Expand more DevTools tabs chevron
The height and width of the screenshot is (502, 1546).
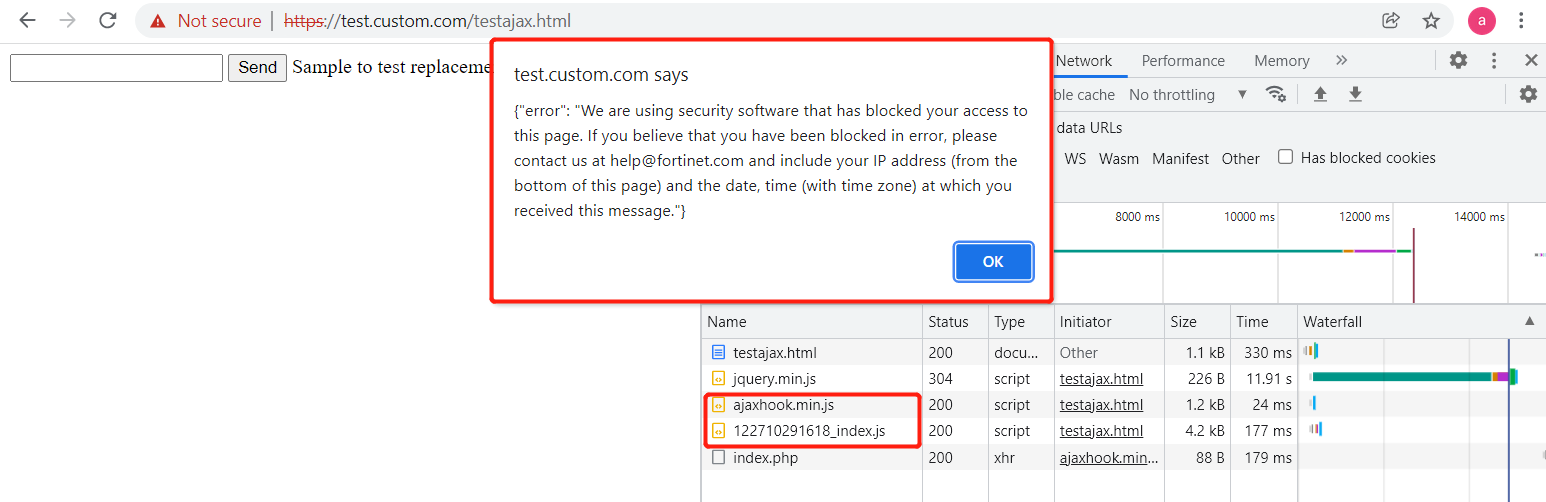click(x=1341, y=60)
